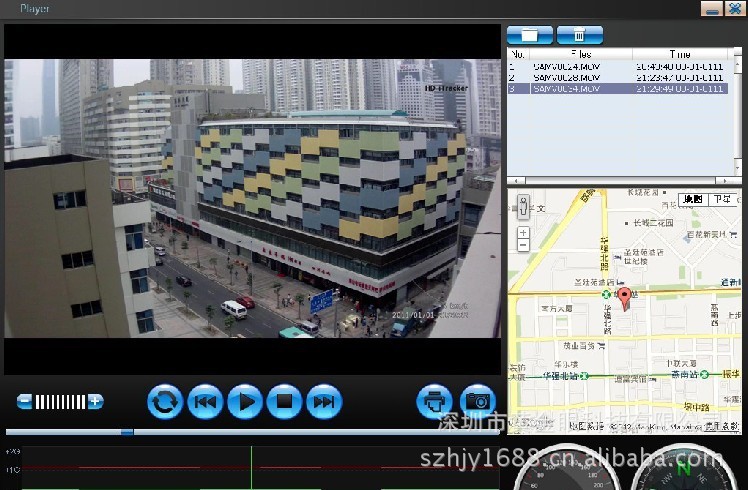Delete the selected file with the trash button
The height and width of the screenshot is (490, 748).
580,35
